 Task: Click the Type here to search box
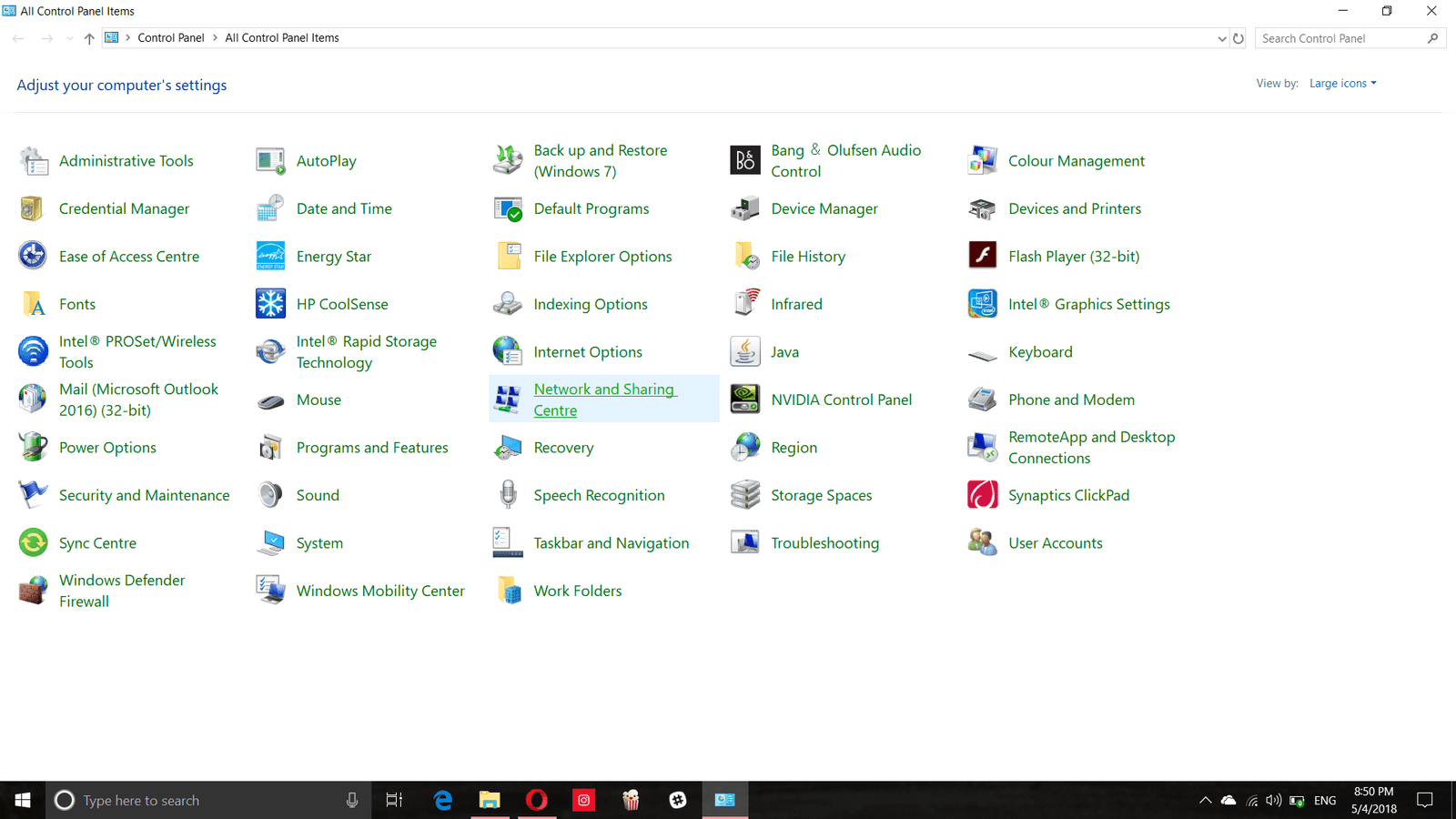pos(208,800)
